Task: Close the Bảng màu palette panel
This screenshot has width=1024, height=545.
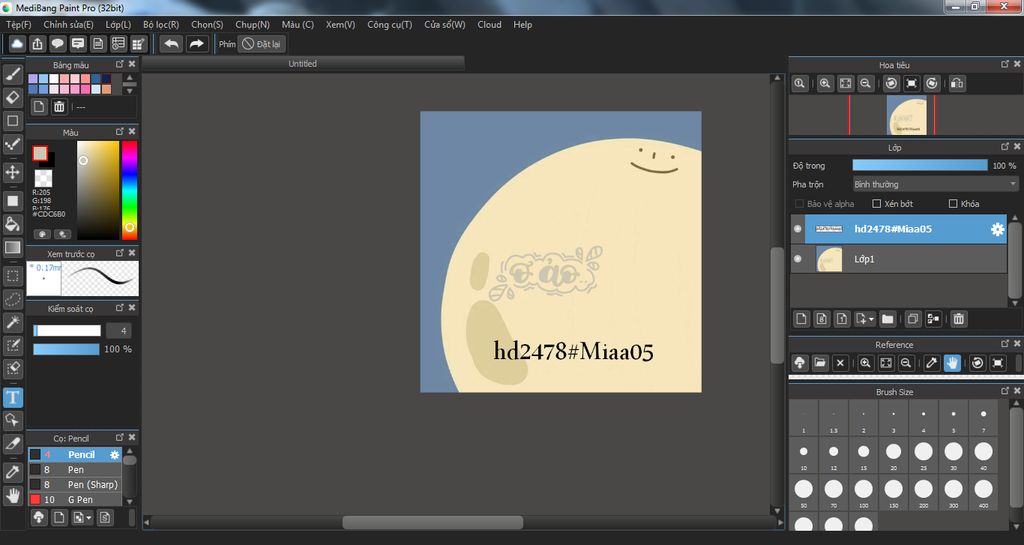Action: [132, 64]
